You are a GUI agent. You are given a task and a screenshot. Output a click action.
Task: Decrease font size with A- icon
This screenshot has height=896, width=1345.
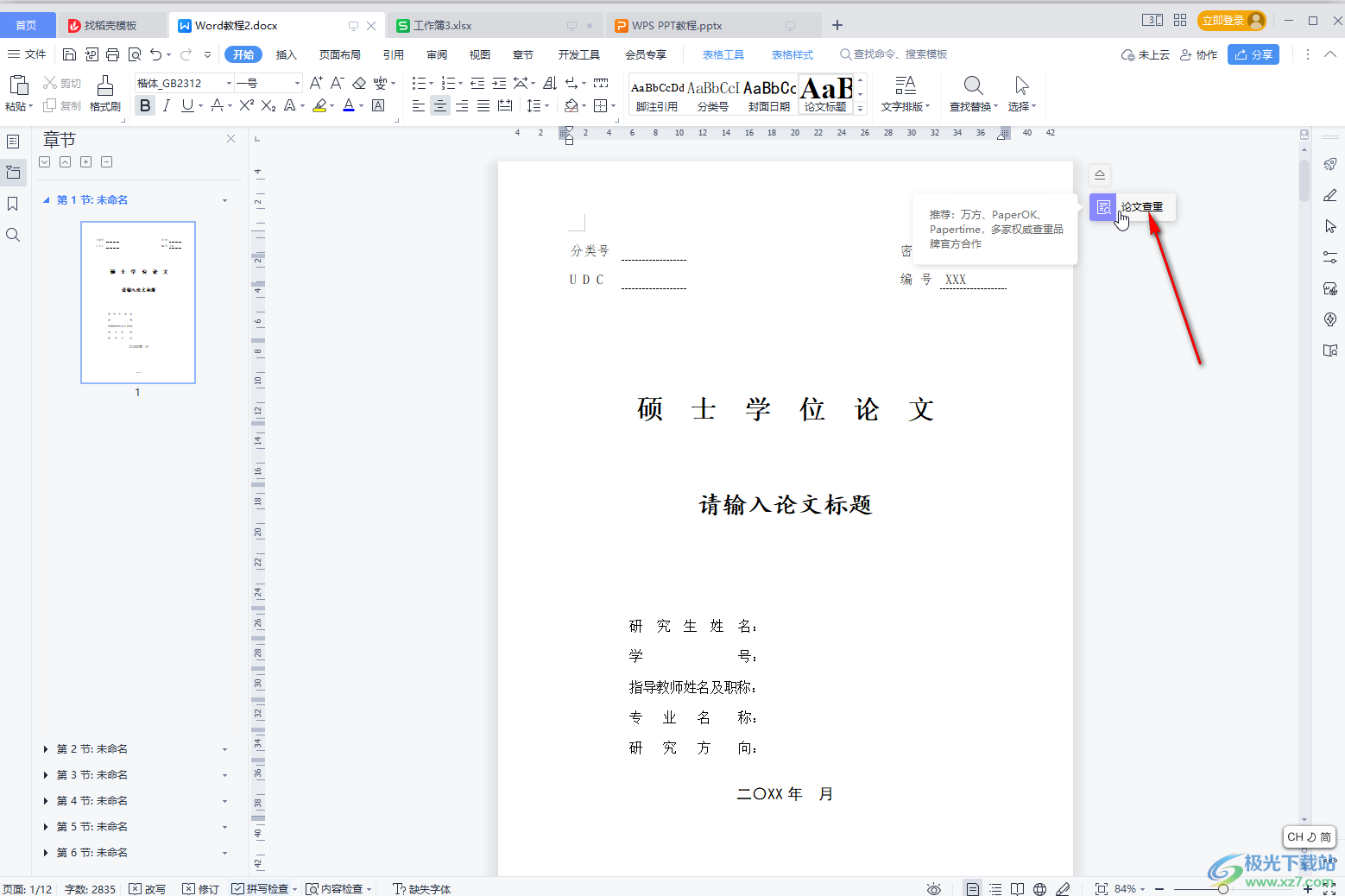[x=337, y=83]
